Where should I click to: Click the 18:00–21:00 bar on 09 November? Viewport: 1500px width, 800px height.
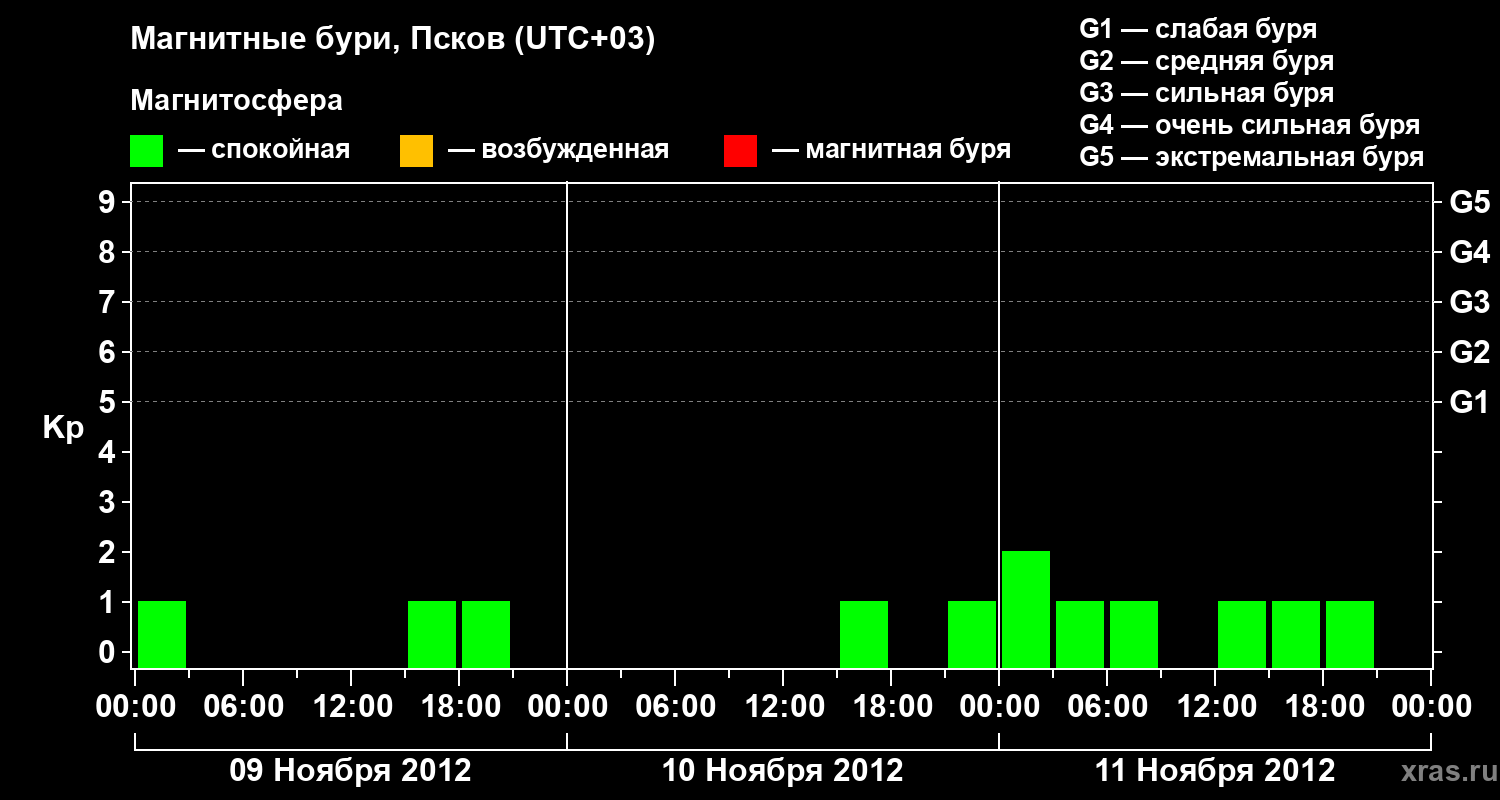486,634
